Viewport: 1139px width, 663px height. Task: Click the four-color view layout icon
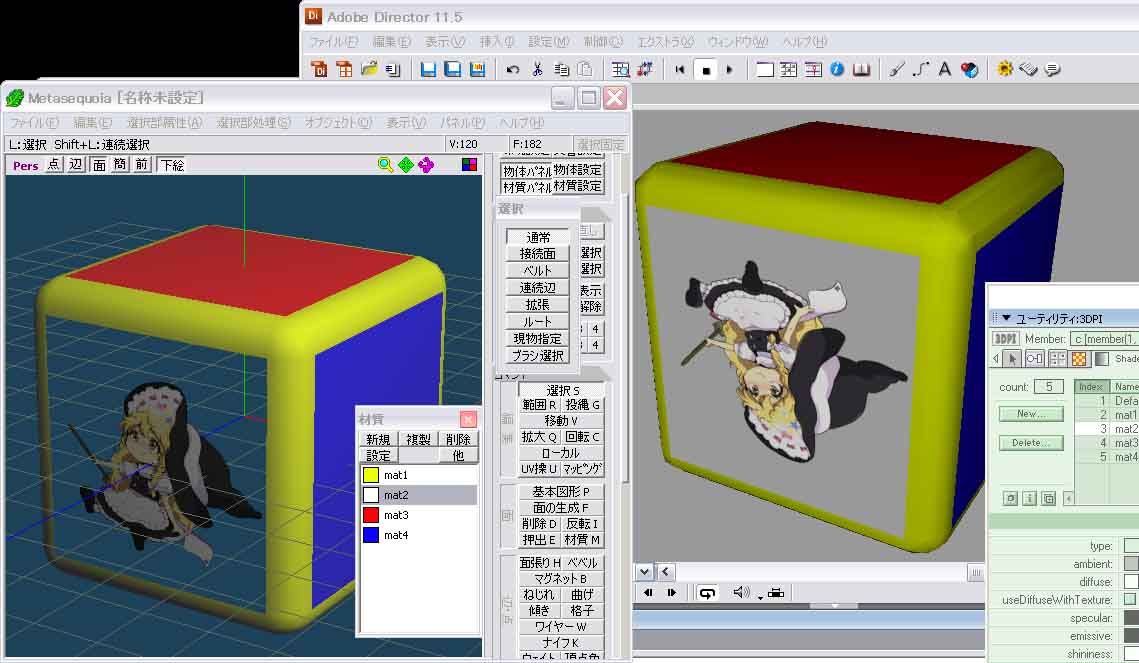[470, 165]
